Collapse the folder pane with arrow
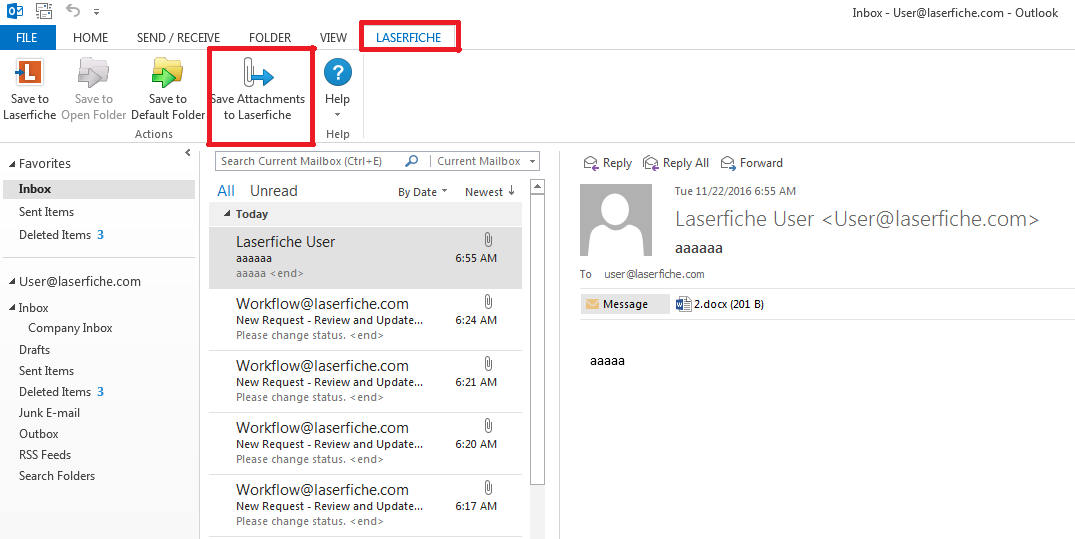The width and height of the screenshot is (1075, 539). [188, 153]
